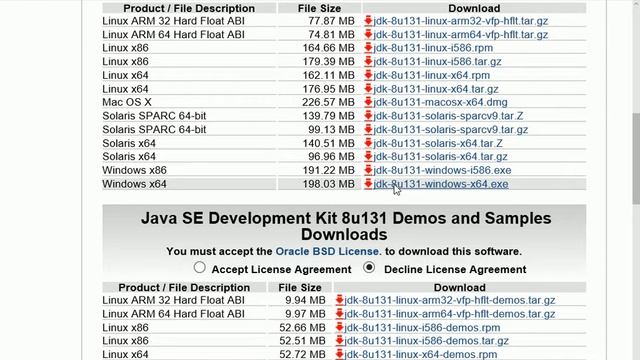
Task: Click download arrow icon for jdk-8u131-solaris-sparcv9.tar.Z
Action: click(x=368, y=116)
